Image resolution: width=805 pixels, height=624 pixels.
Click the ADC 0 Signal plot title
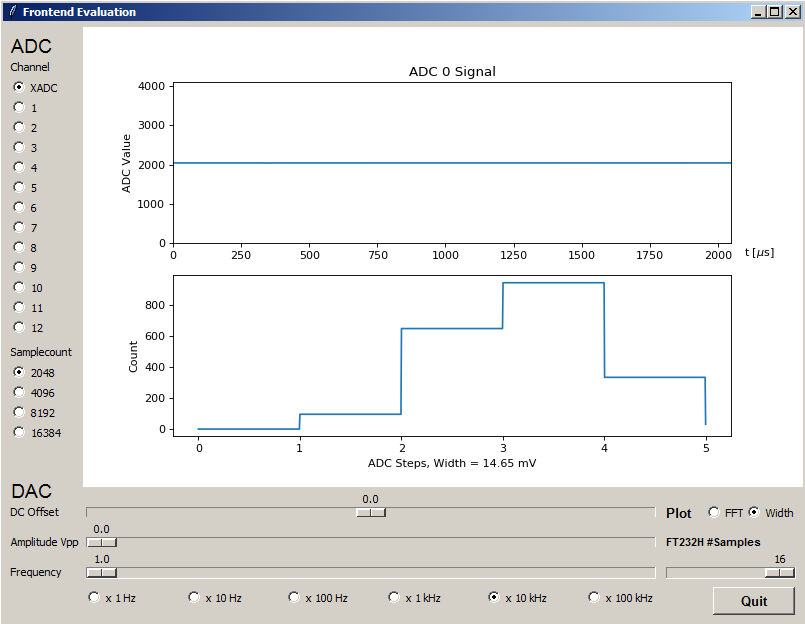click(452, 71)
